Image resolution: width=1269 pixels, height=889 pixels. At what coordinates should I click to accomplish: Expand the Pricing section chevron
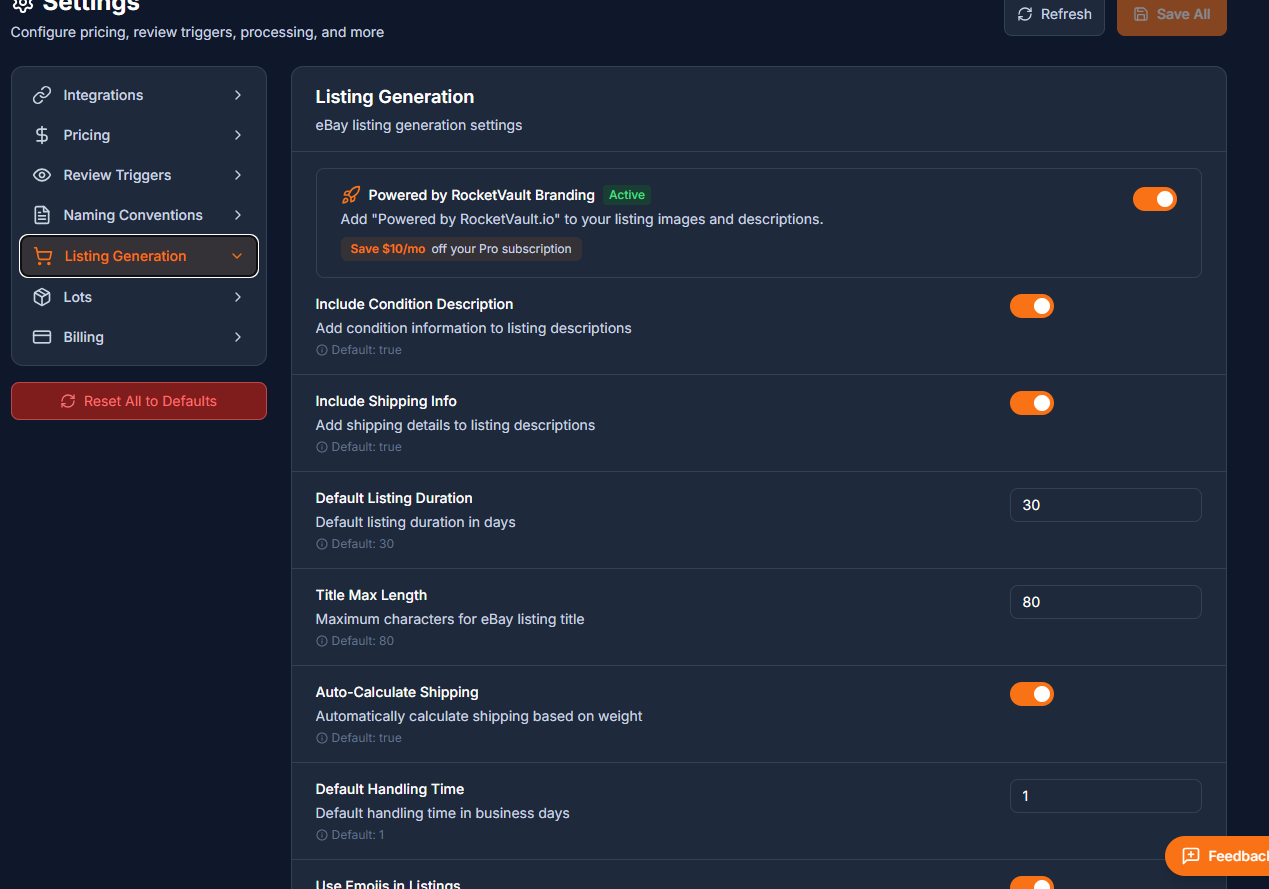pyautogui.click(x=237, y=135)
